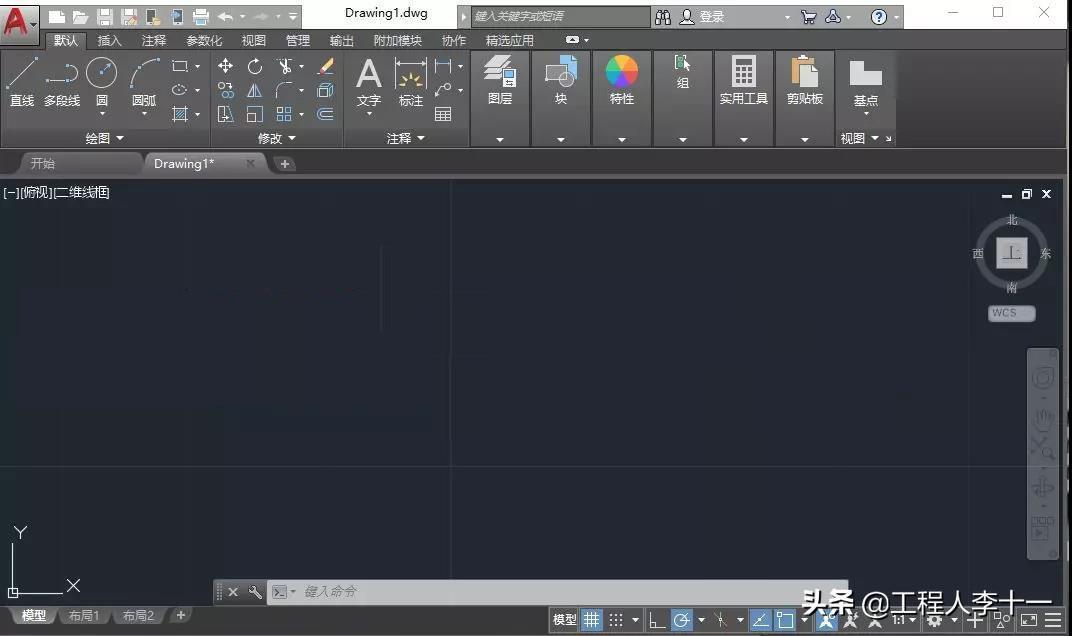Choose the Hatch fill tool icon
The height and width of the screenshot is (636, 1072).
180,114
